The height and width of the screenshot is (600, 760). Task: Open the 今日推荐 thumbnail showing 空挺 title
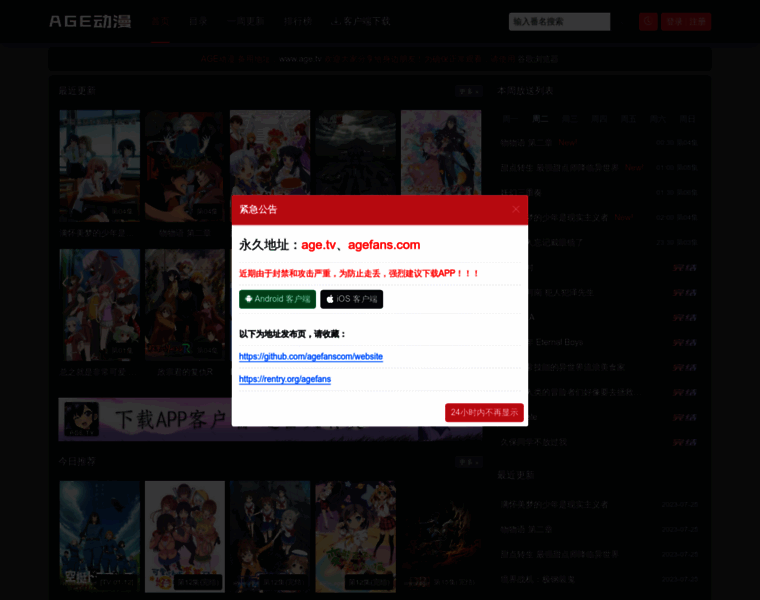99,537
